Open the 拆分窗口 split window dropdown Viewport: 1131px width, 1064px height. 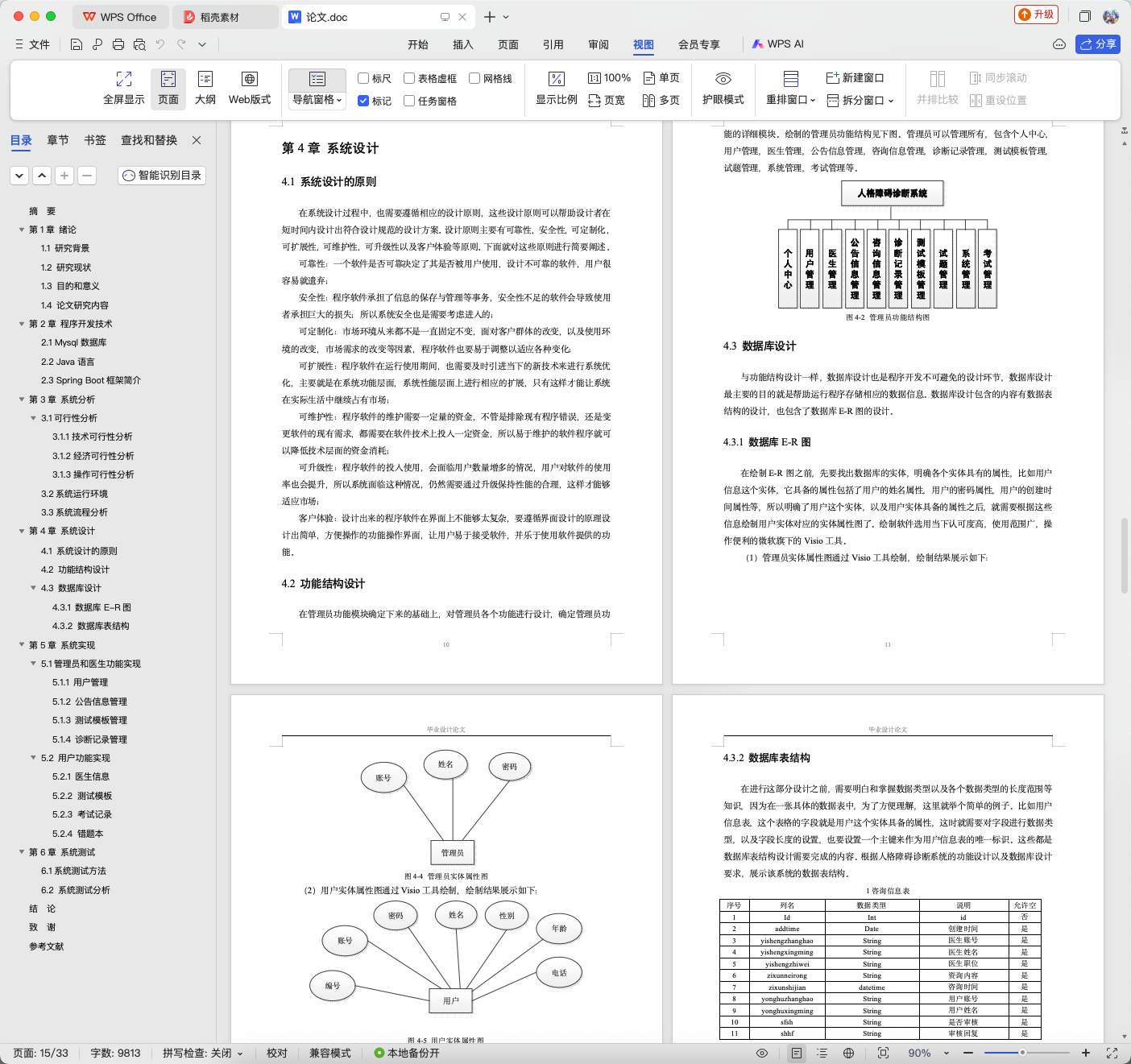pos(860,101)
